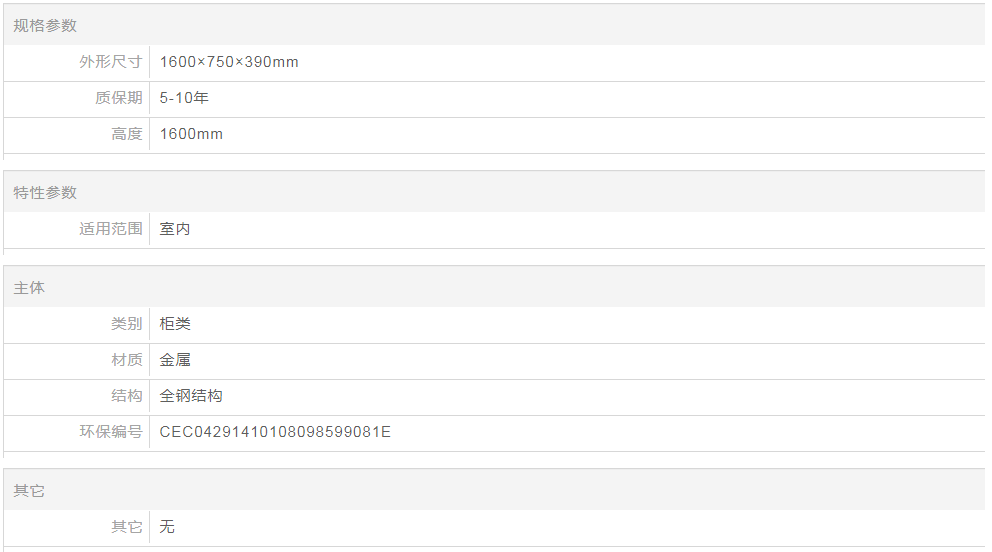Click the 室内 value
The height and width of the screenshot is (552, 992).
[x=175, y=229]
